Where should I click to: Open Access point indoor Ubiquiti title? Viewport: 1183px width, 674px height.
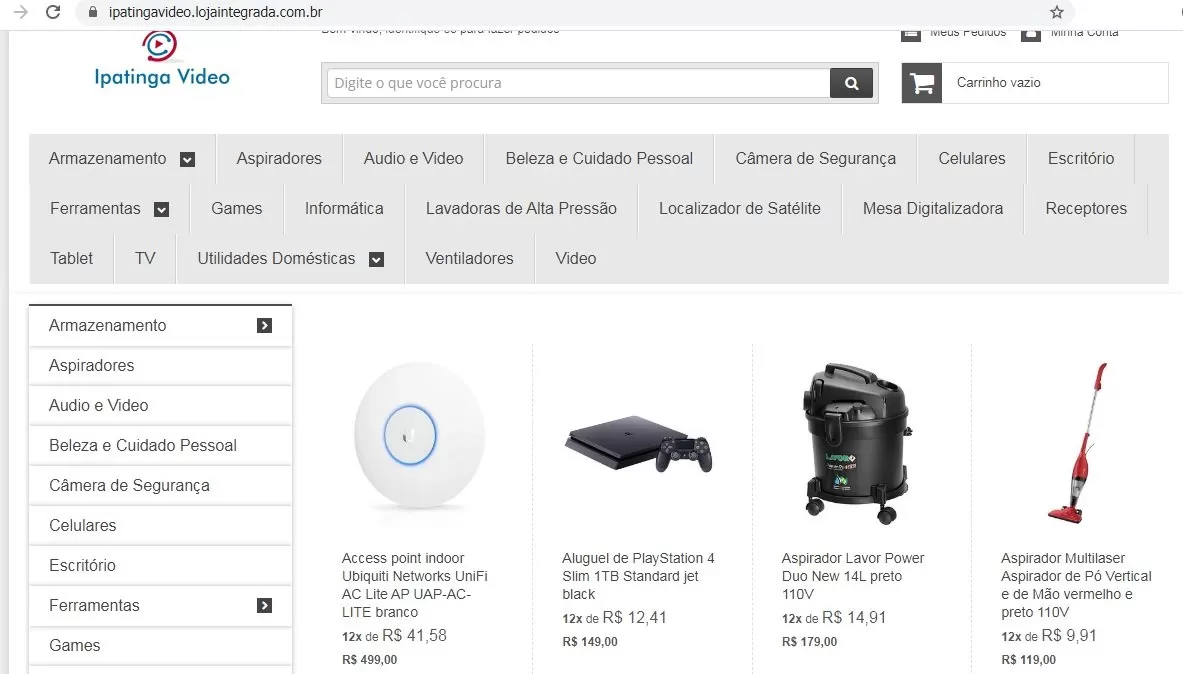coord(414,585)
